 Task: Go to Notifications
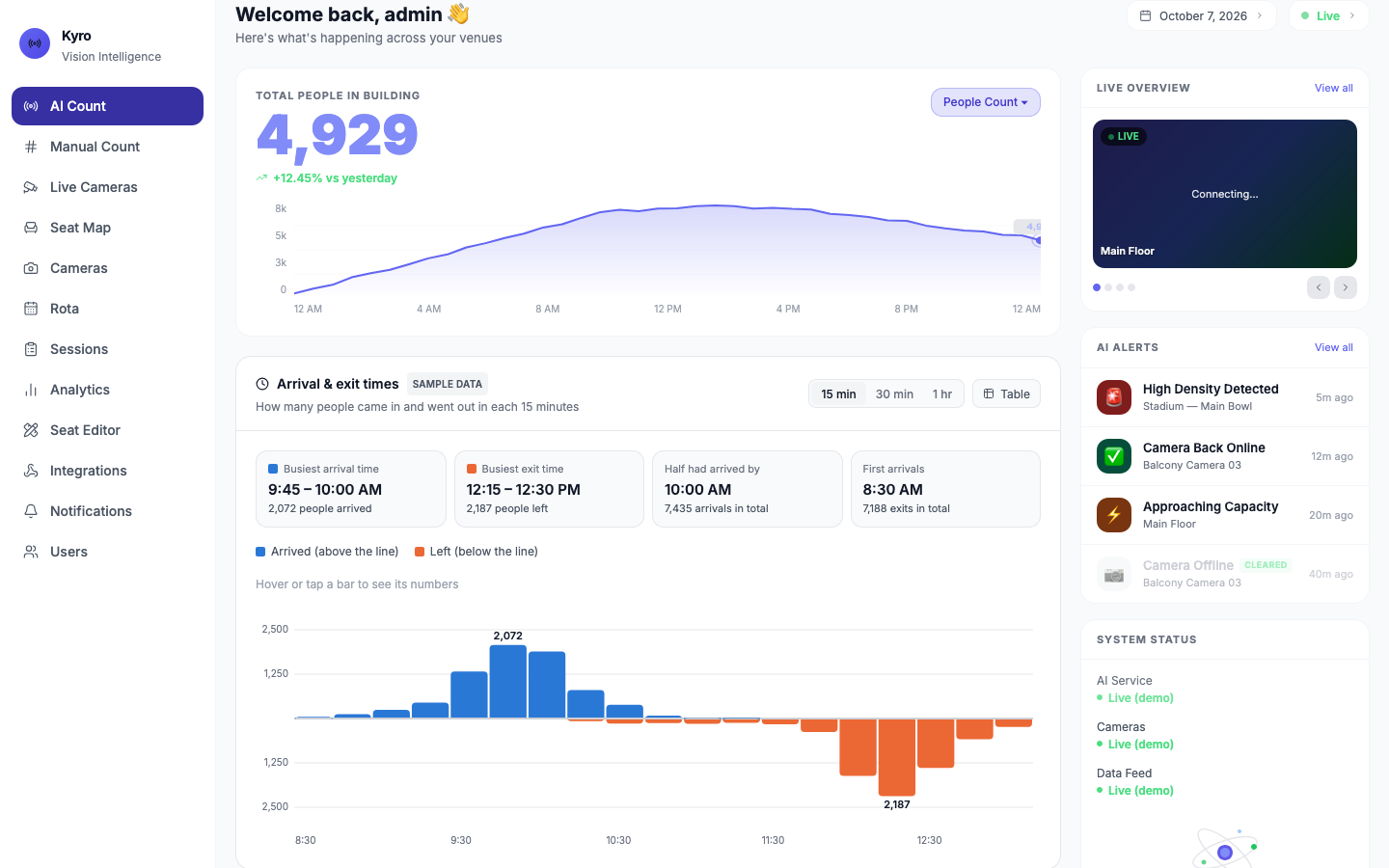click(107, 511)
